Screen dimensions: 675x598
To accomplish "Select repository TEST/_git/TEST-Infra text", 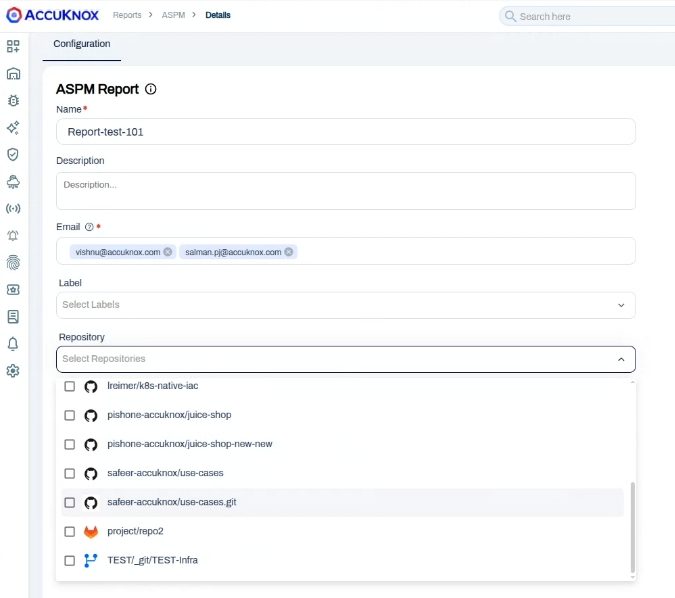I will tap(152, 560).
